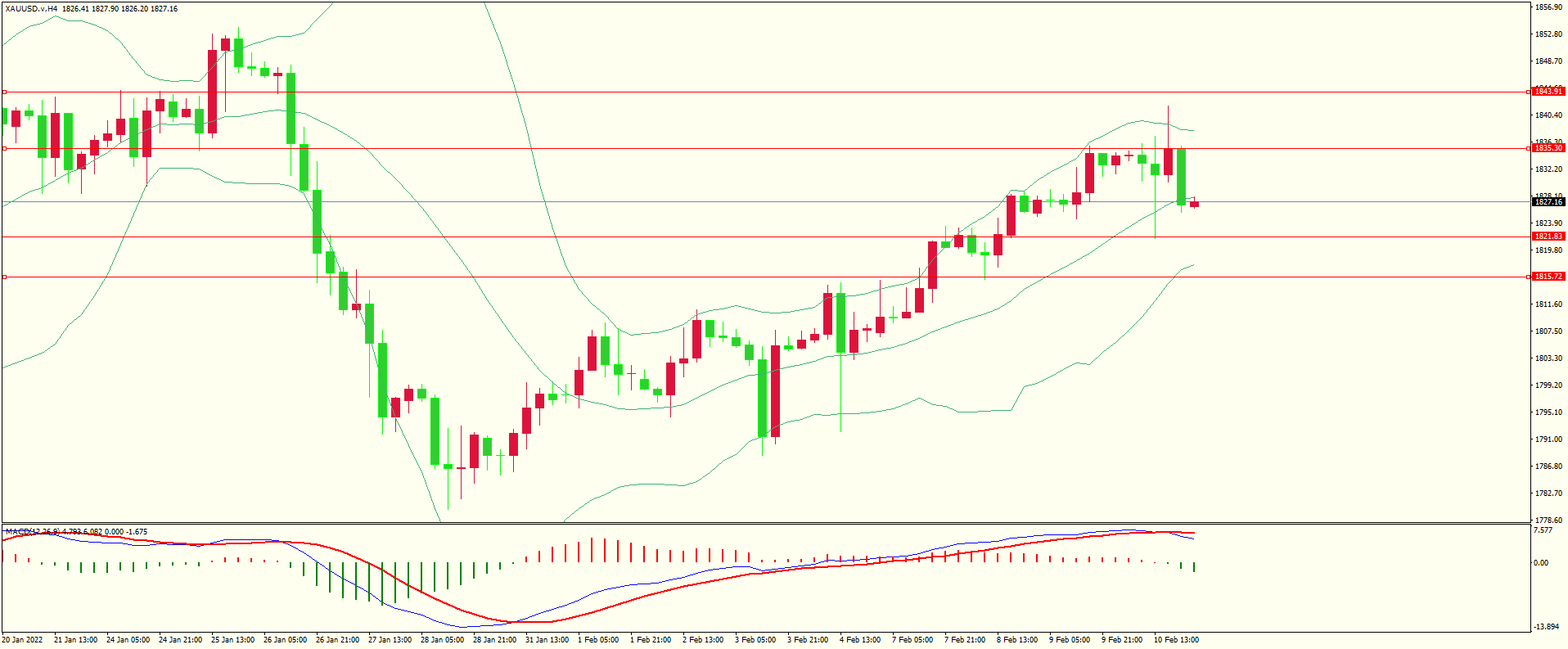Click the 9 Feb 21:00 time label
This screenshot has width=1568, height=649.
[1122, 640]
